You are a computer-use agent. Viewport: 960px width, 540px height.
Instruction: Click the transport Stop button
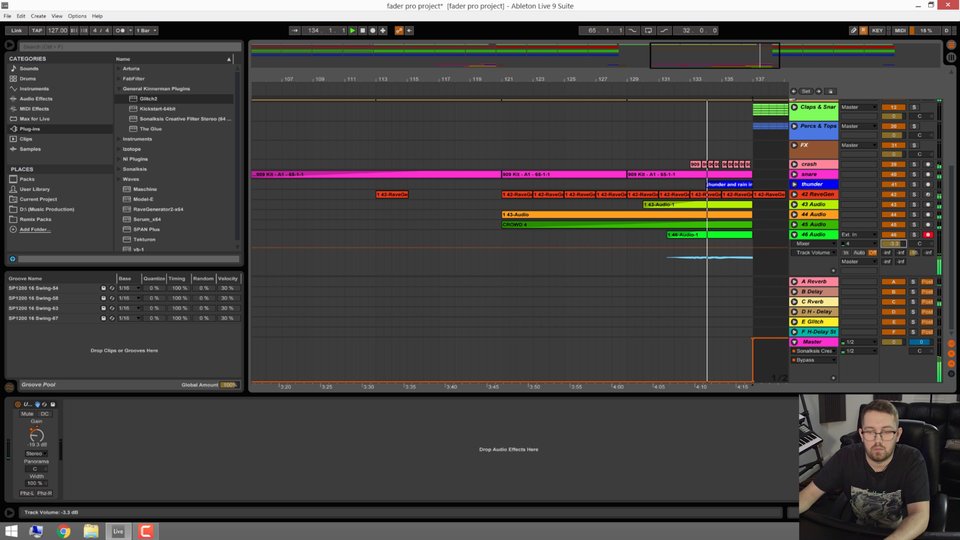click(x=362, y=30)
